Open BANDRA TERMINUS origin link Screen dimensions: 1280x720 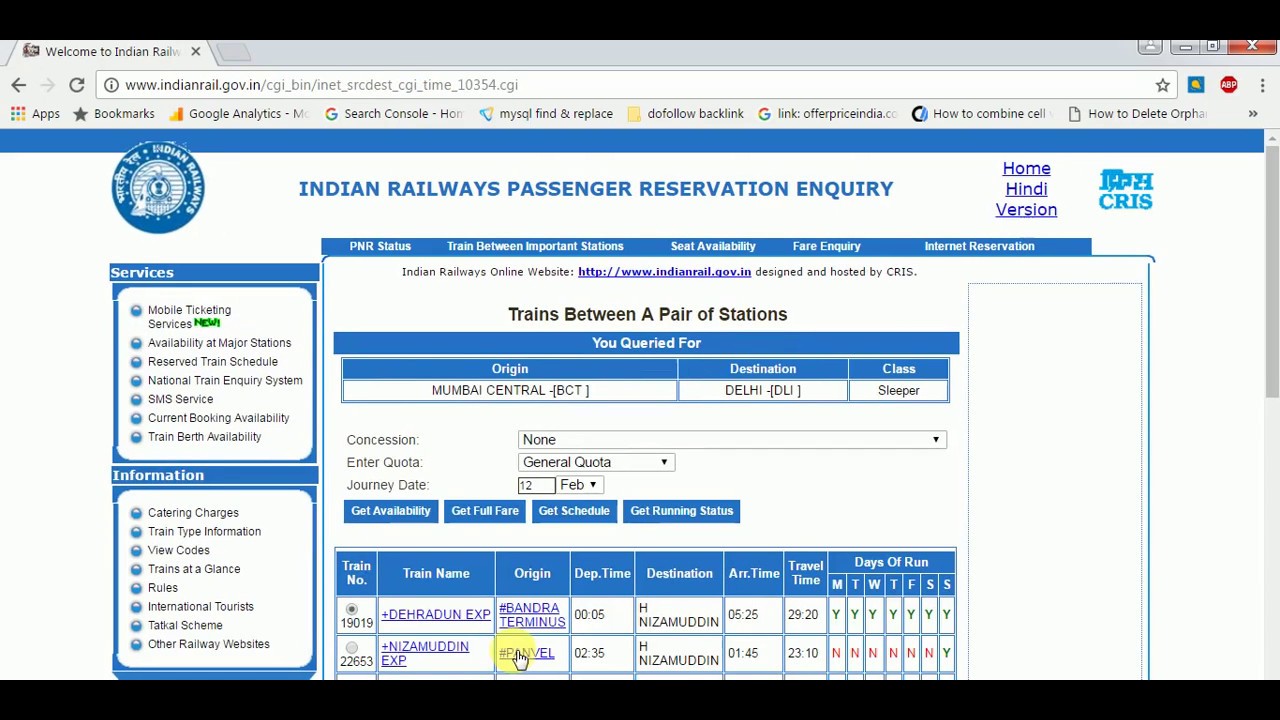pyautogui.click(x=532, y=615)
